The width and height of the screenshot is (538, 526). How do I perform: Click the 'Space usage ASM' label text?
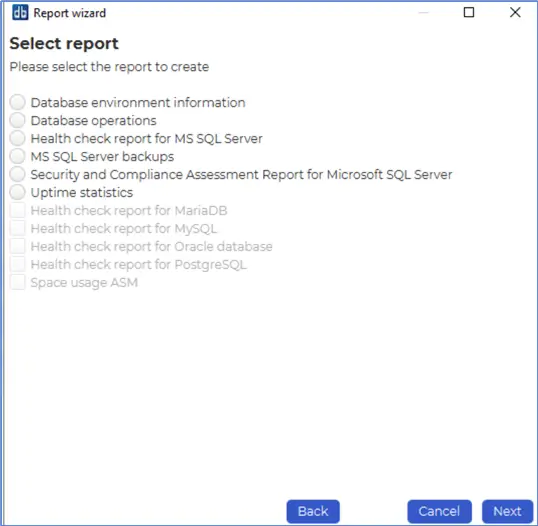(x=84, y=283)
